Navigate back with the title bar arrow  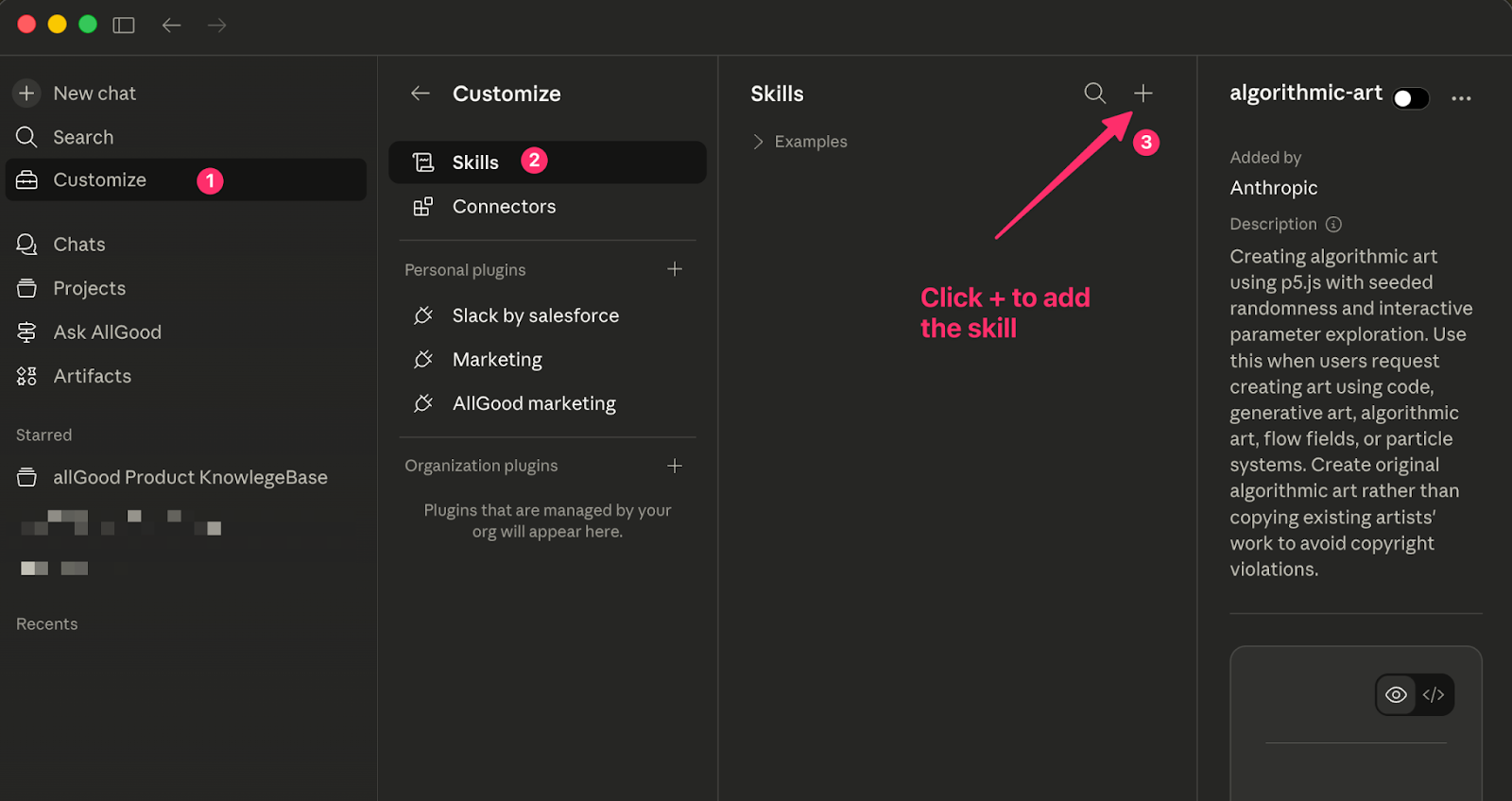click(x=171, y=26)
